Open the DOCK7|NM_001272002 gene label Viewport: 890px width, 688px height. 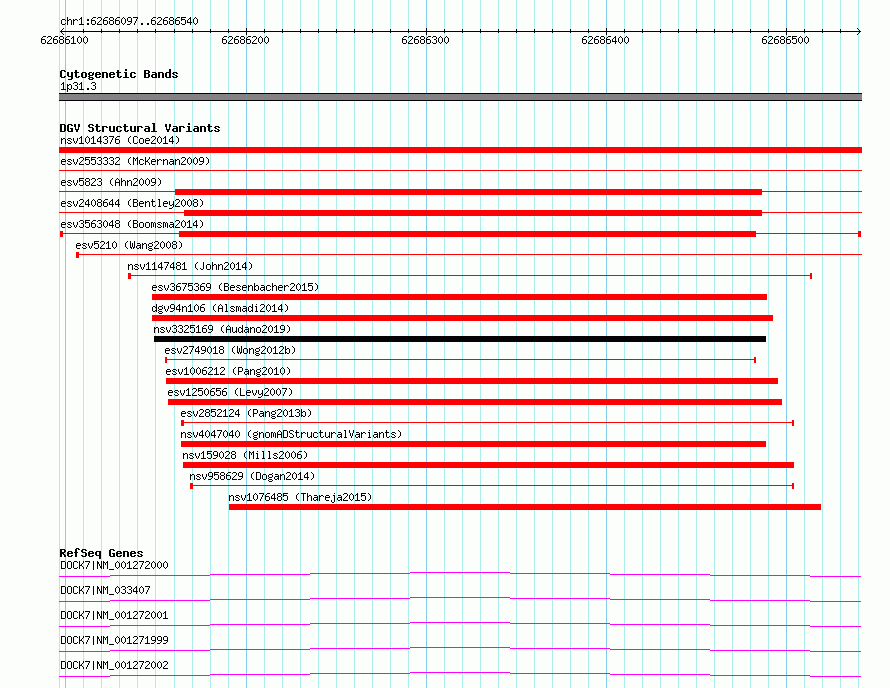point(114,665)
